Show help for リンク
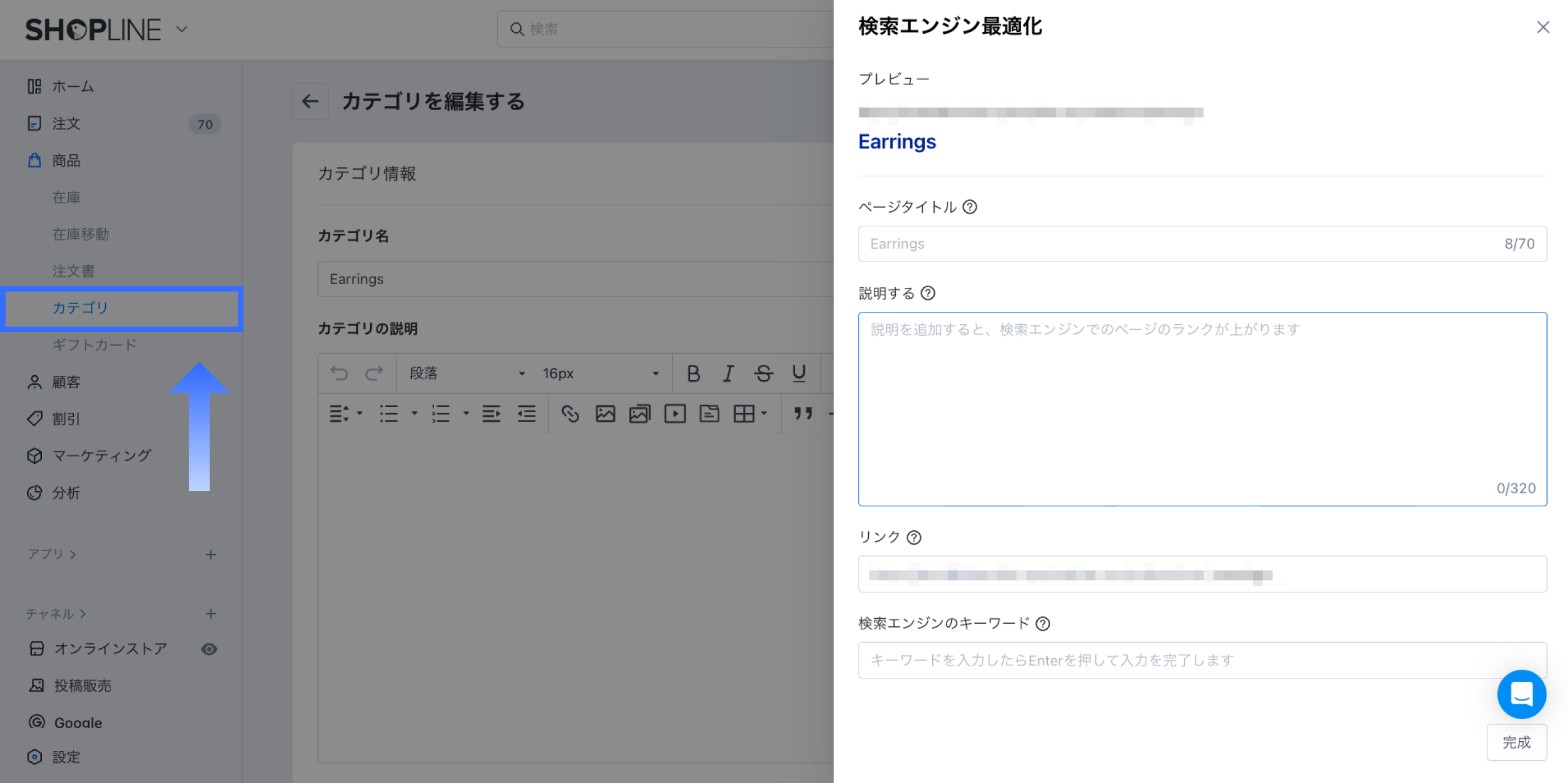Image resolution: width=1568 pixels, height=783 pixels. (x=914, y=538)
